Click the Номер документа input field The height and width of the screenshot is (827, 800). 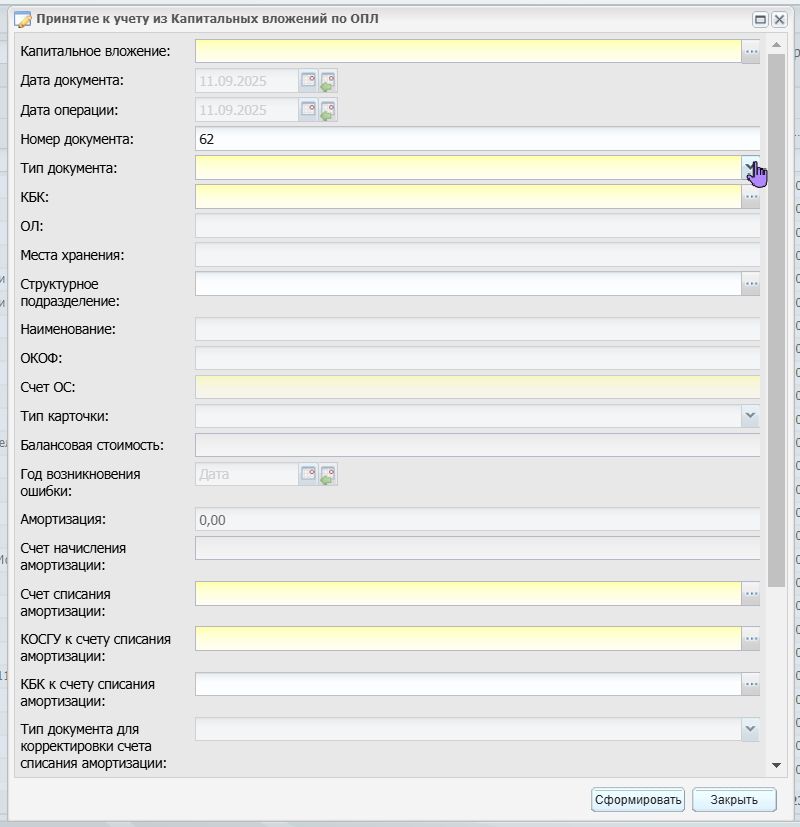(477, 139)
